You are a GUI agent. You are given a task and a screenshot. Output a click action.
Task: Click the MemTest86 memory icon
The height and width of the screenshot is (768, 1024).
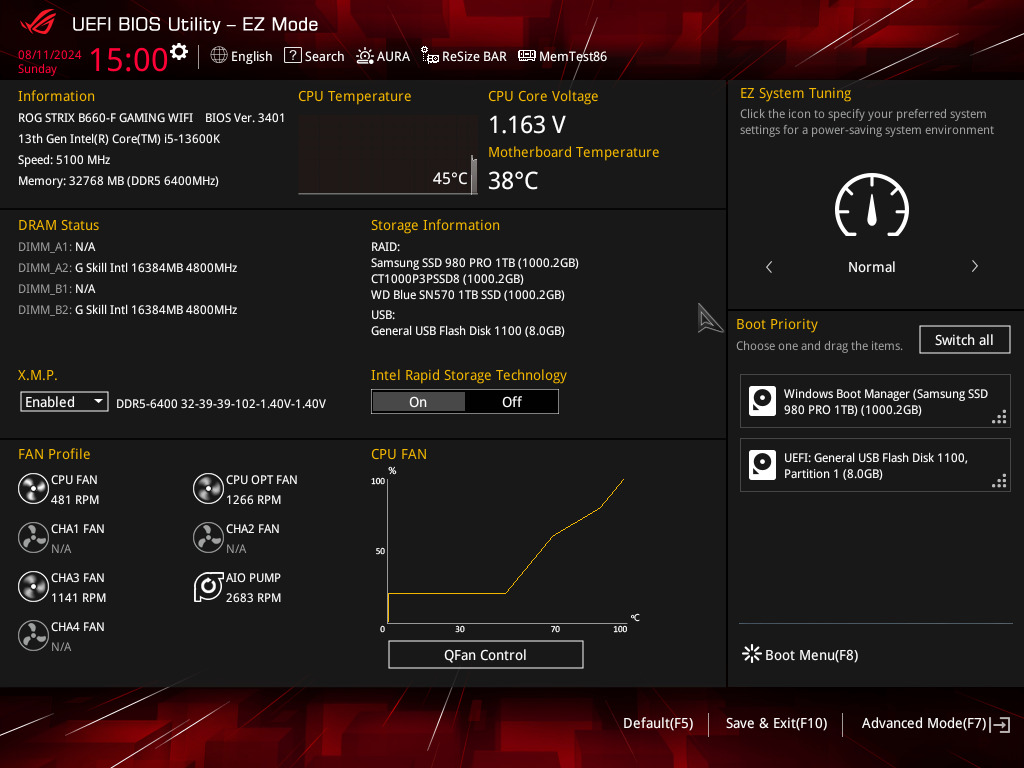click(526, 56)
